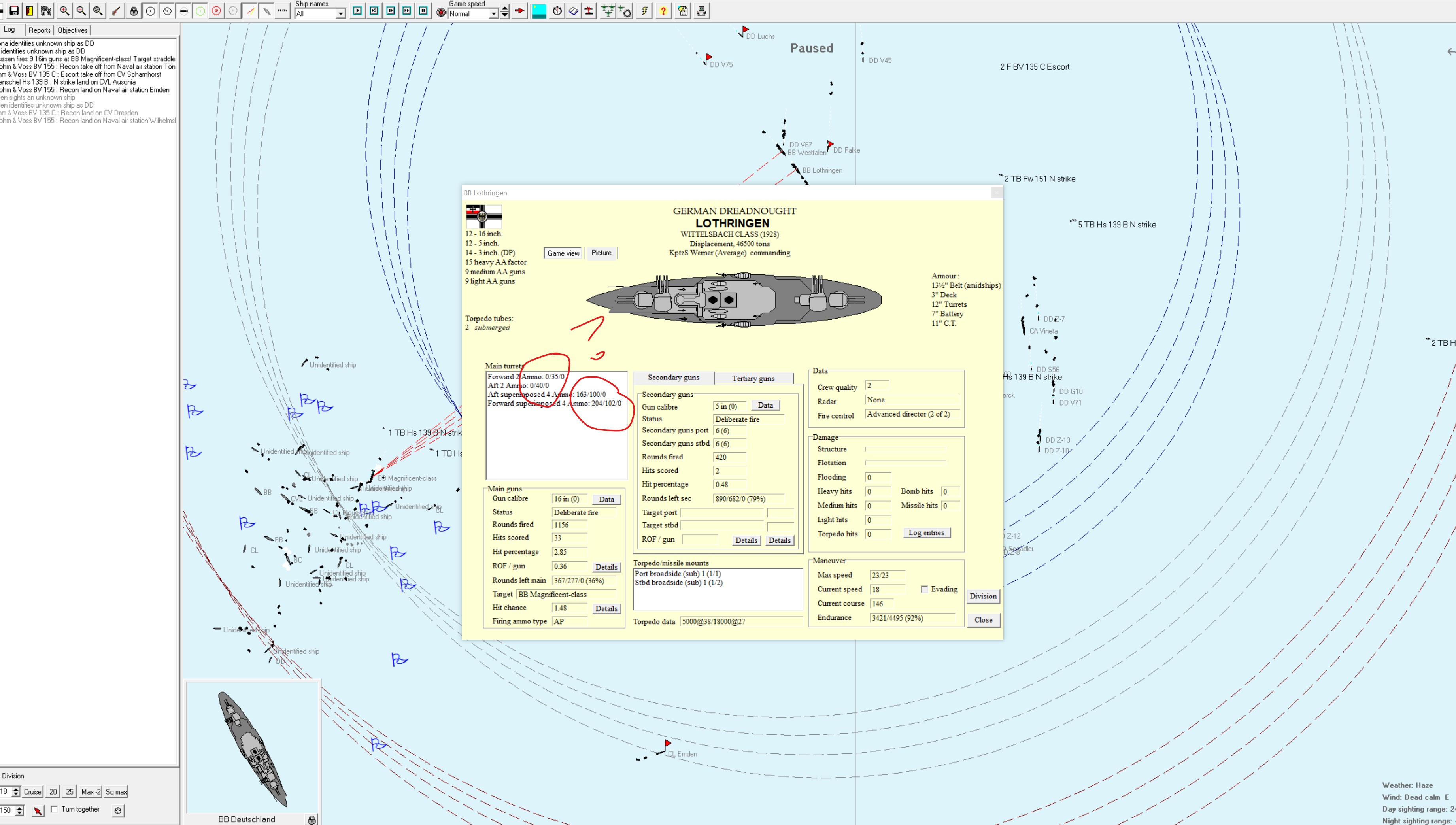The image size is (1456, 825).
Task: Click the red course arrow button
Action: tap(38, 811)
